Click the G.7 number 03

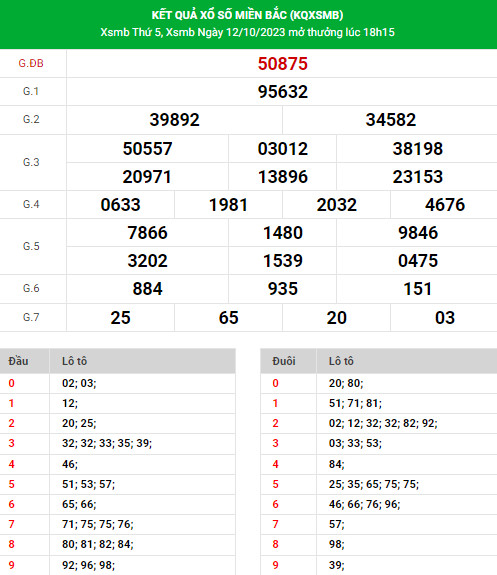click(x=445, y=318)
